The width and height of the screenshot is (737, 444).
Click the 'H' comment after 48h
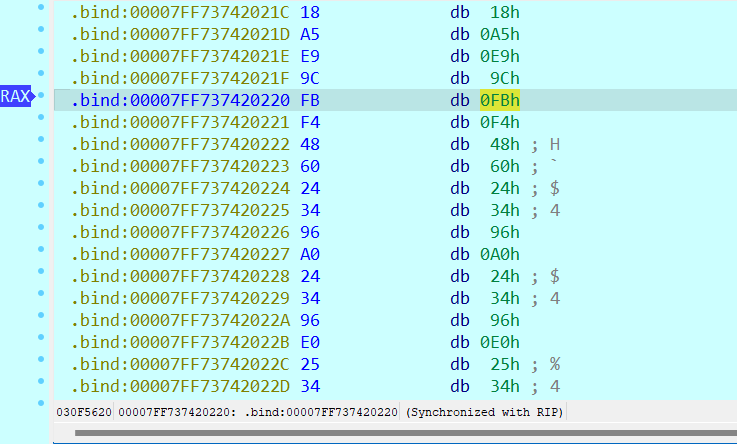click(555, 144)
